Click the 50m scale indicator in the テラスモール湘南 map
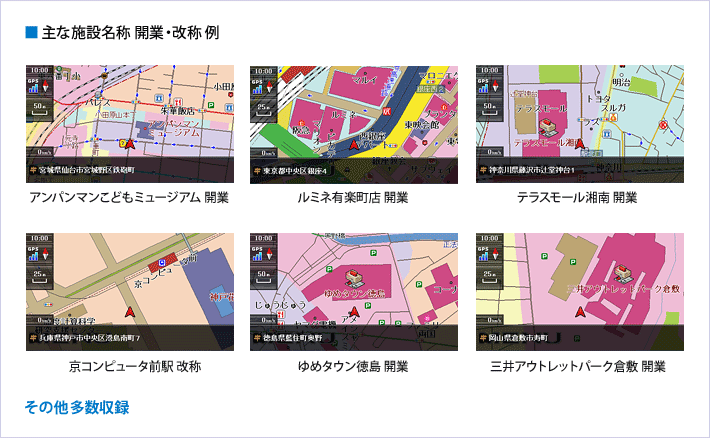The height and width of the screenshot is (438, 710). click(x=489, y=108)
